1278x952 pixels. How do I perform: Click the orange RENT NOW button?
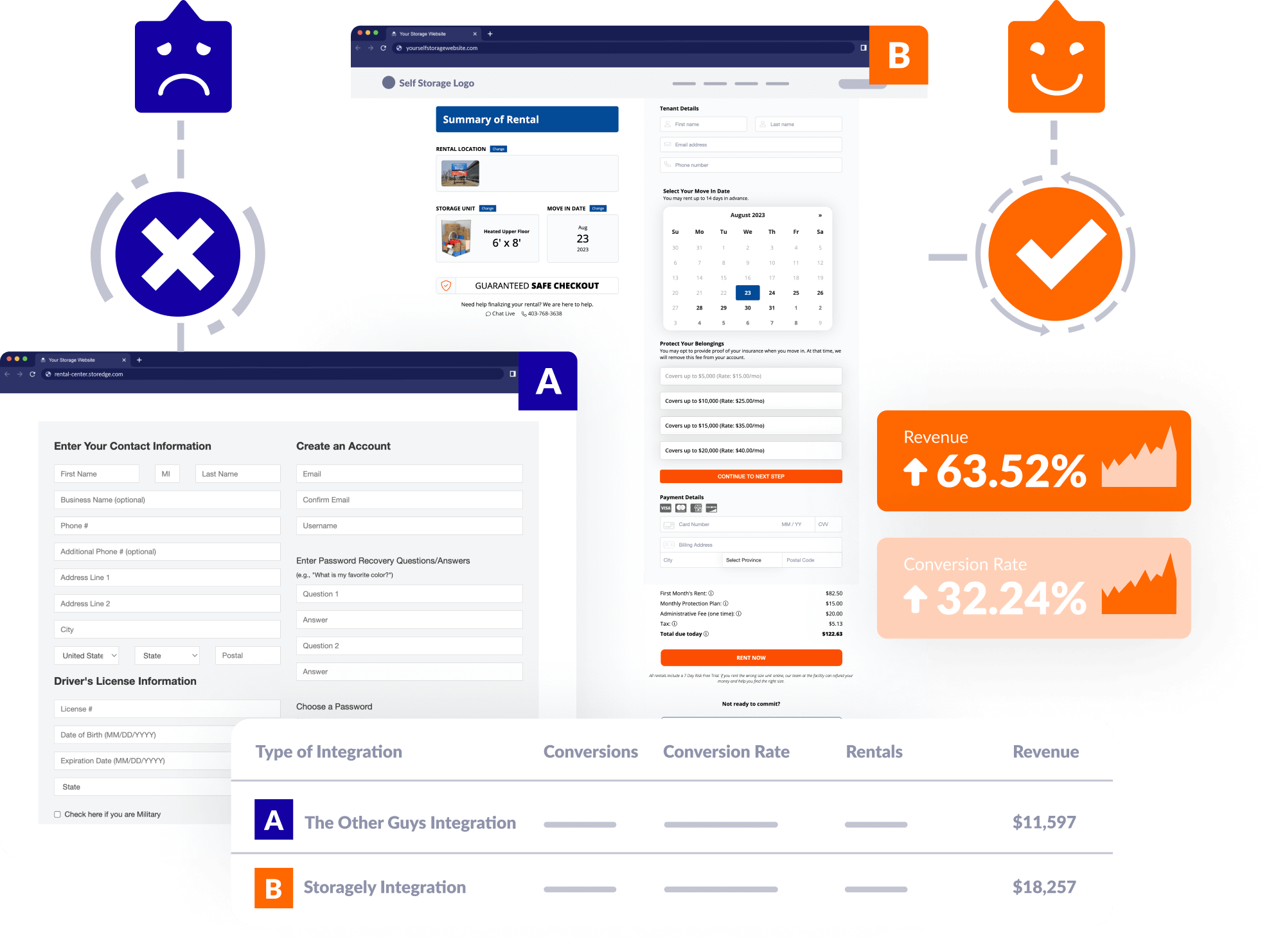[x=750, y=657]
